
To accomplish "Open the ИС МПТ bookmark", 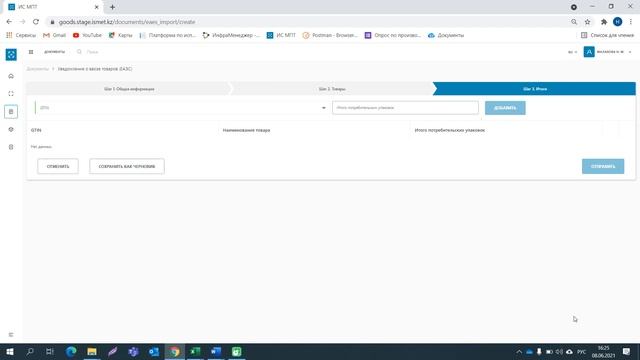I will (281, 35).
